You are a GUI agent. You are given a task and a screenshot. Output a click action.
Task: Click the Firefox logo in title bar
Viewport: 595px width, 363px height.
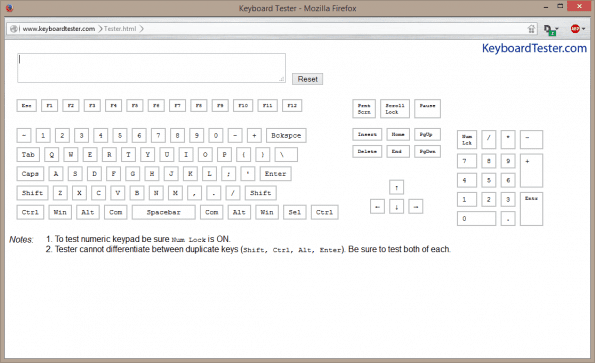[9, 8]
